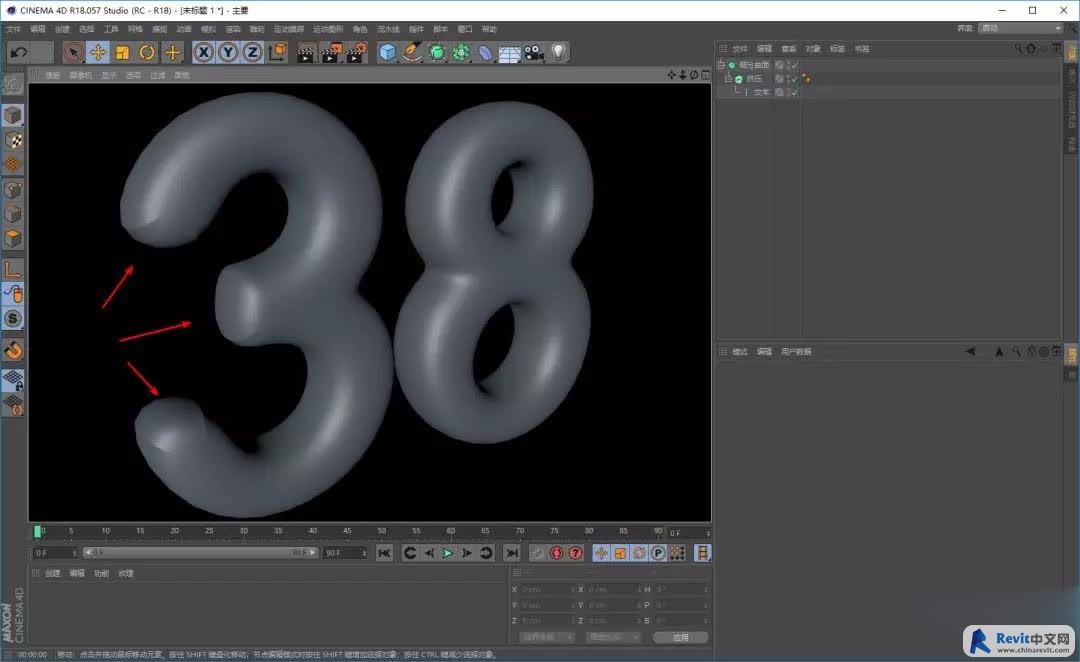This screenshot has width=1080, height=662.
Task: Add a Cube primitive object
Action: pyautogui.click(x=388, y=52)
